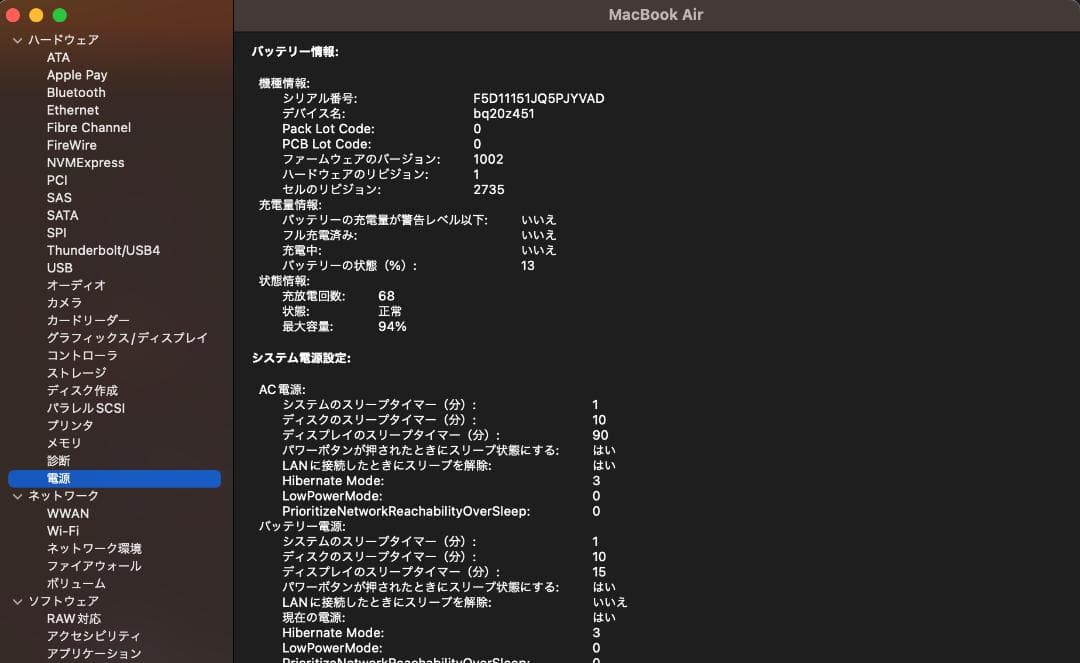Select ボリューム in the sidebar
Image resolution: width=1080 pixels, height=663 pixels.
click(76, 584)
